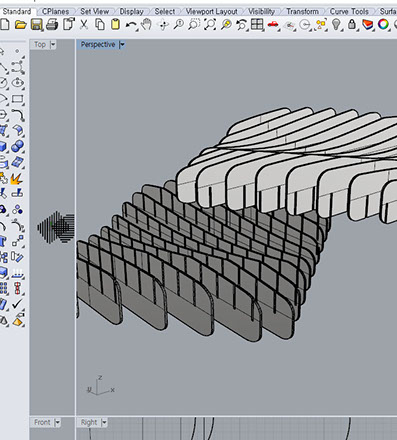Open the Top viewport dropdown arrow
The image size is (397, 440).
point(53,45)
